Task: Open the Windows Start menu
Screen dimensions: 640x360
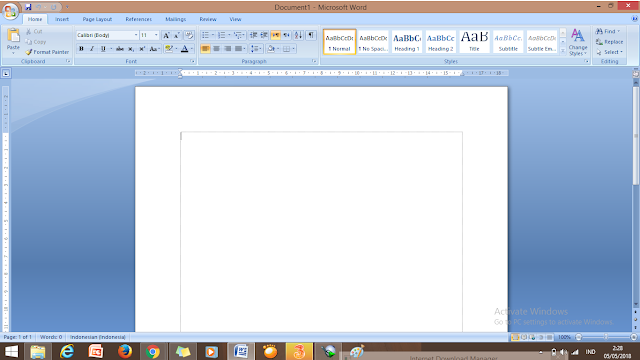Action: tap(11, 351)
